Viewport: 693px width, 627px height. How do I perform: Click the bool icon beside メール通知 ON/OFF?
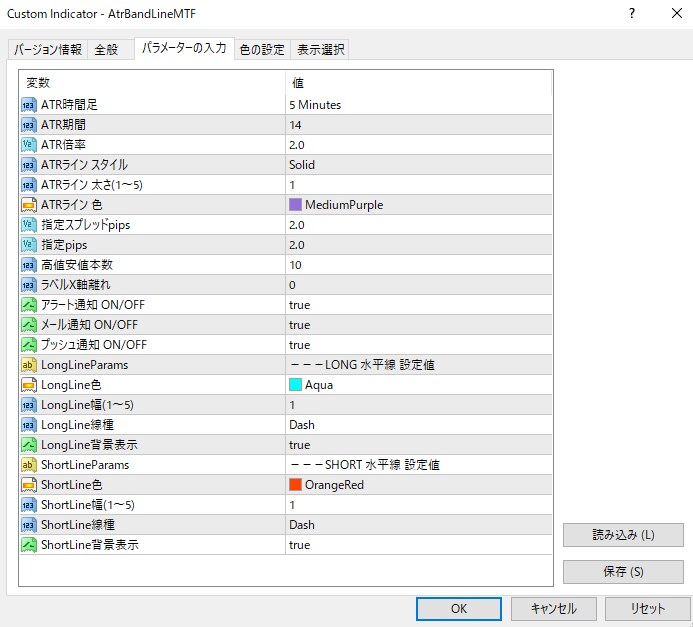tap(29, 325)
